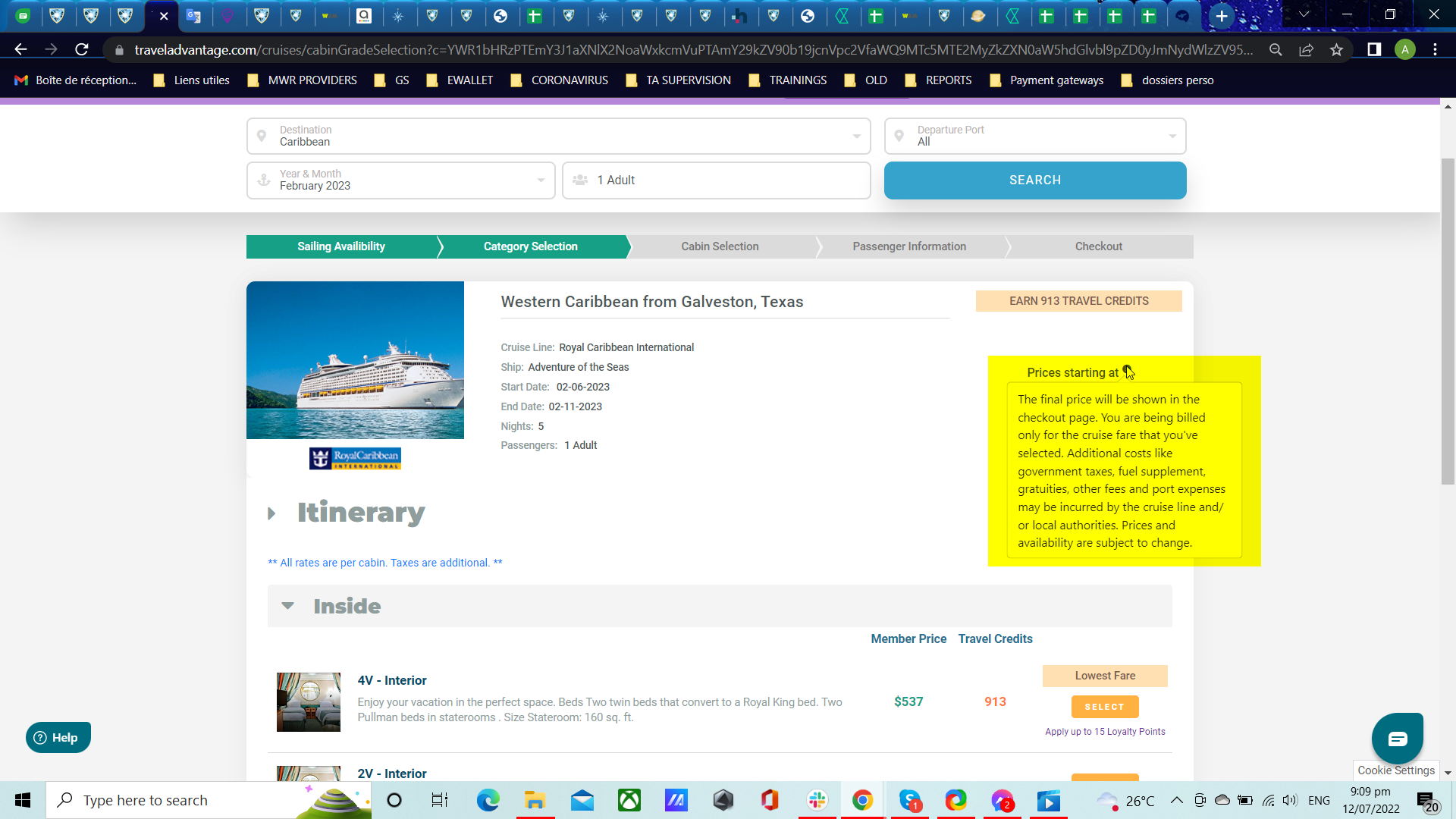Click Apply up to 15 Loyalty Points link
The image size is (1456, 819).
coord(1104,732)
